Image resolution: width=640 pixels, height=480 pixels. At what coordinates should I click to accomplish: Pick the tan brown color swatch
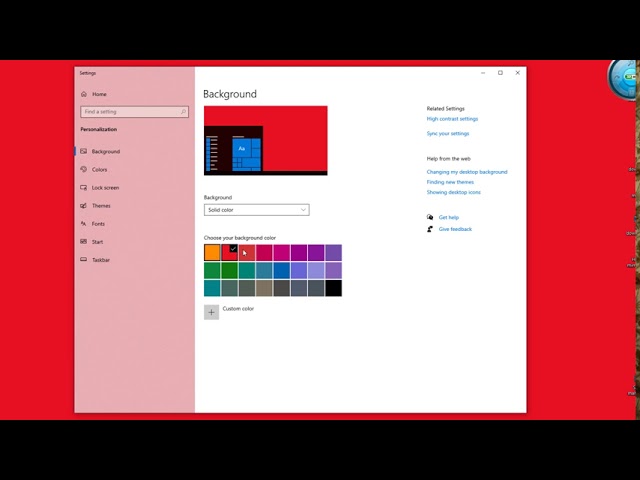264,288
